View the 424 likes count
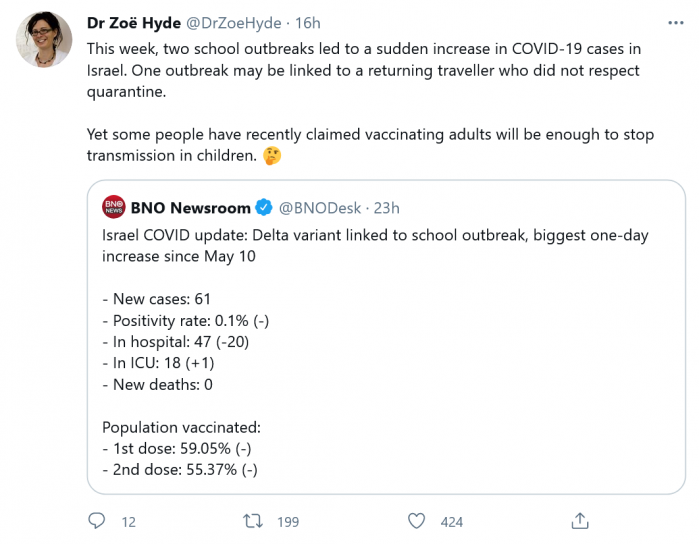700x544 pixels. click(x=451, y=521)
